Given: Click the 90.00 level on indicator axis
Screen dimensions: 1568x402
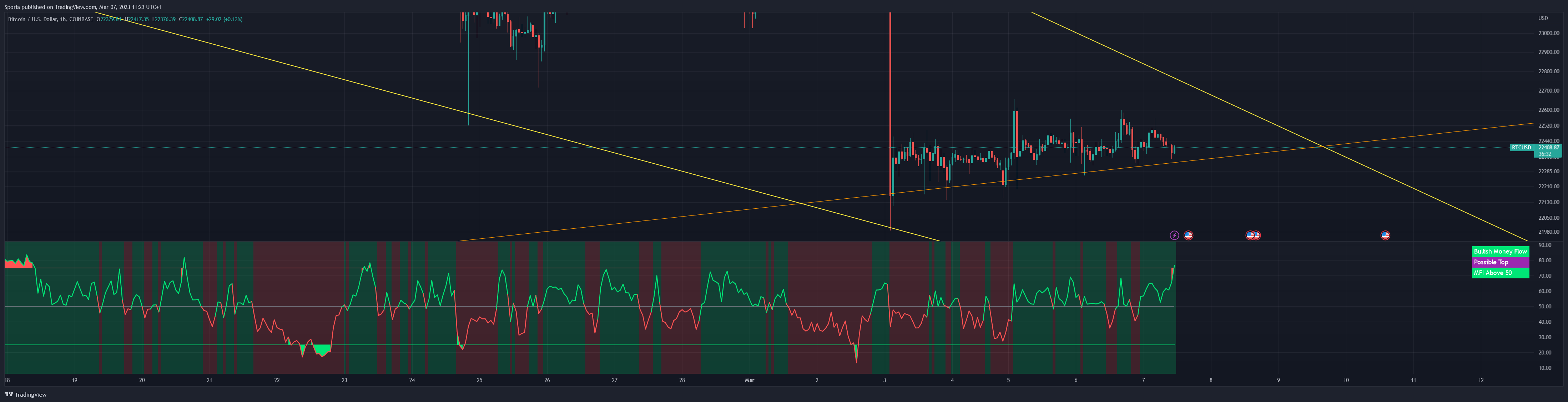Looking at the screenshot, I should coord(1544,245).
